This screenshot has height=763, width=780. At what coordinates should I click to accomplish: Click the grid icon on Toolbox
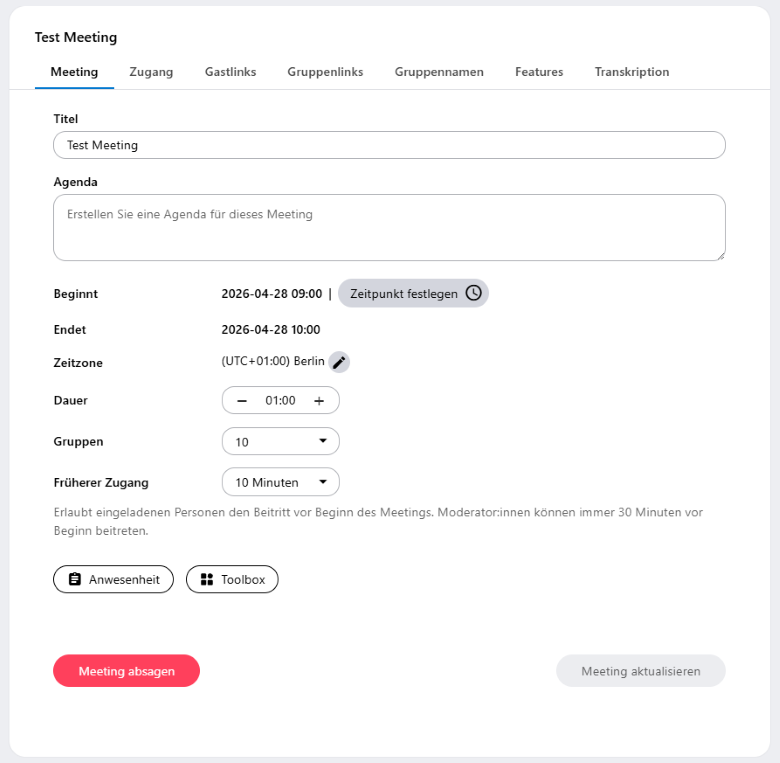point(207,579)
